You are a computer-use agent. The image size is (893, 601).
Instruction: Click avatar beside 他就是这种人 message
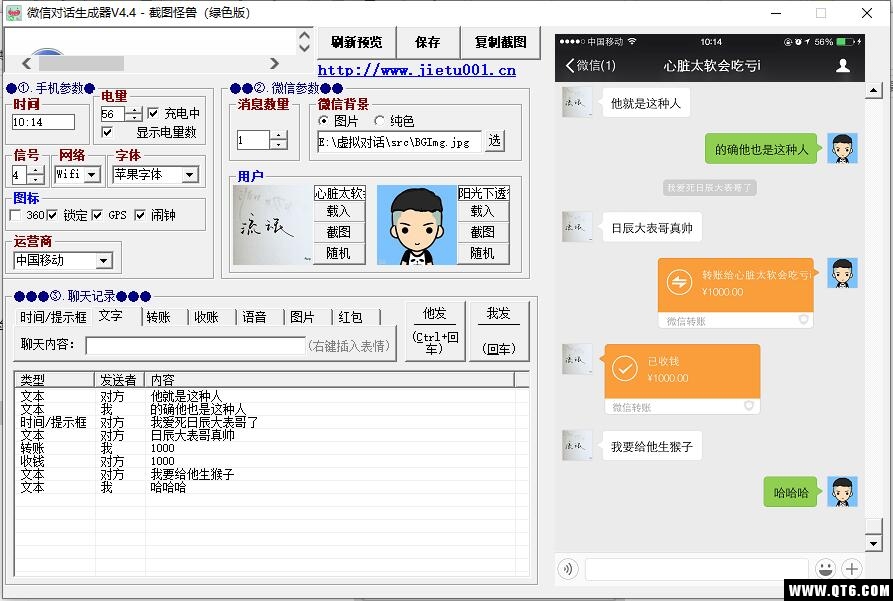pyautogui.click(x=576, y=103)
